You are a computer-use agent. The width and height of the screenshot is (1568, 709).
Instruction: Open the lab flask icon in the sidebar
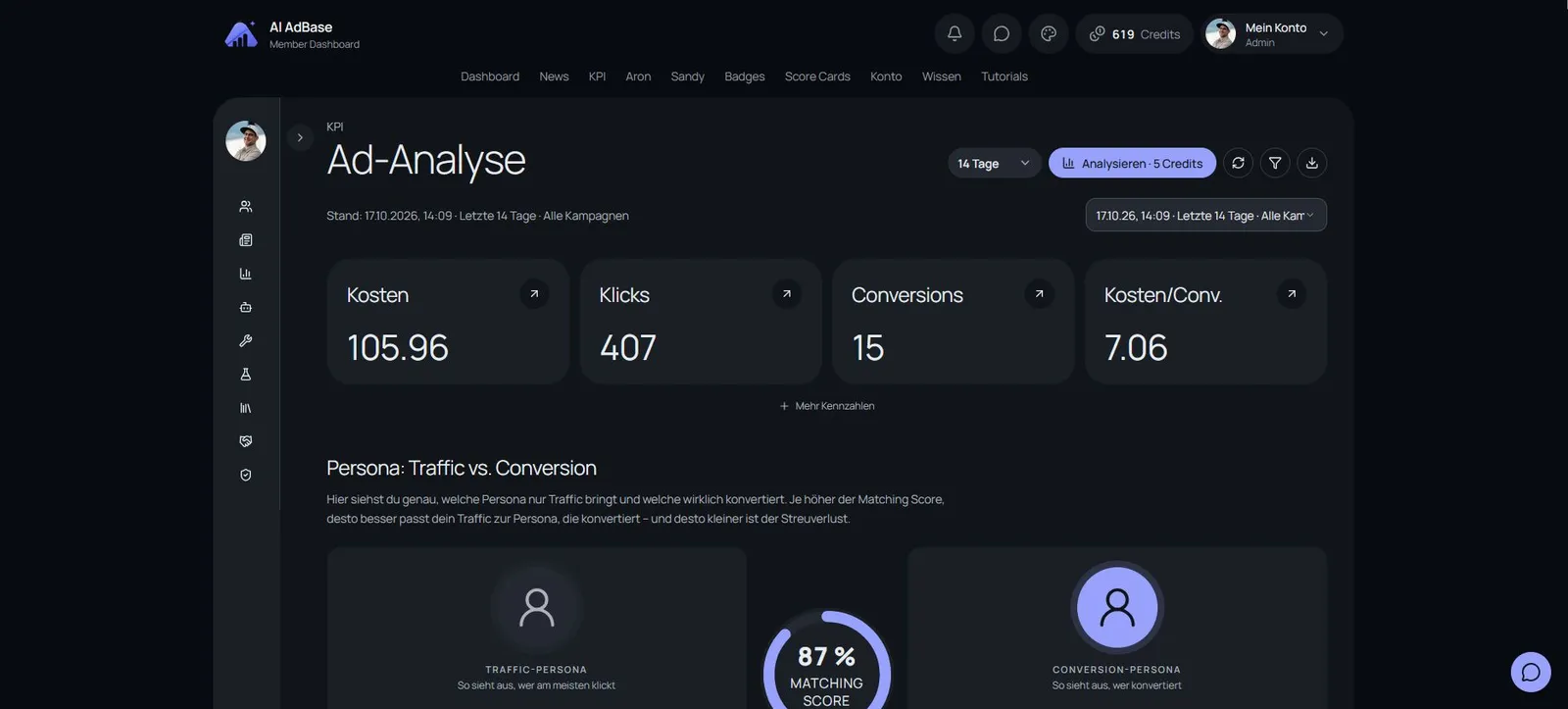(x=246, y=375)
